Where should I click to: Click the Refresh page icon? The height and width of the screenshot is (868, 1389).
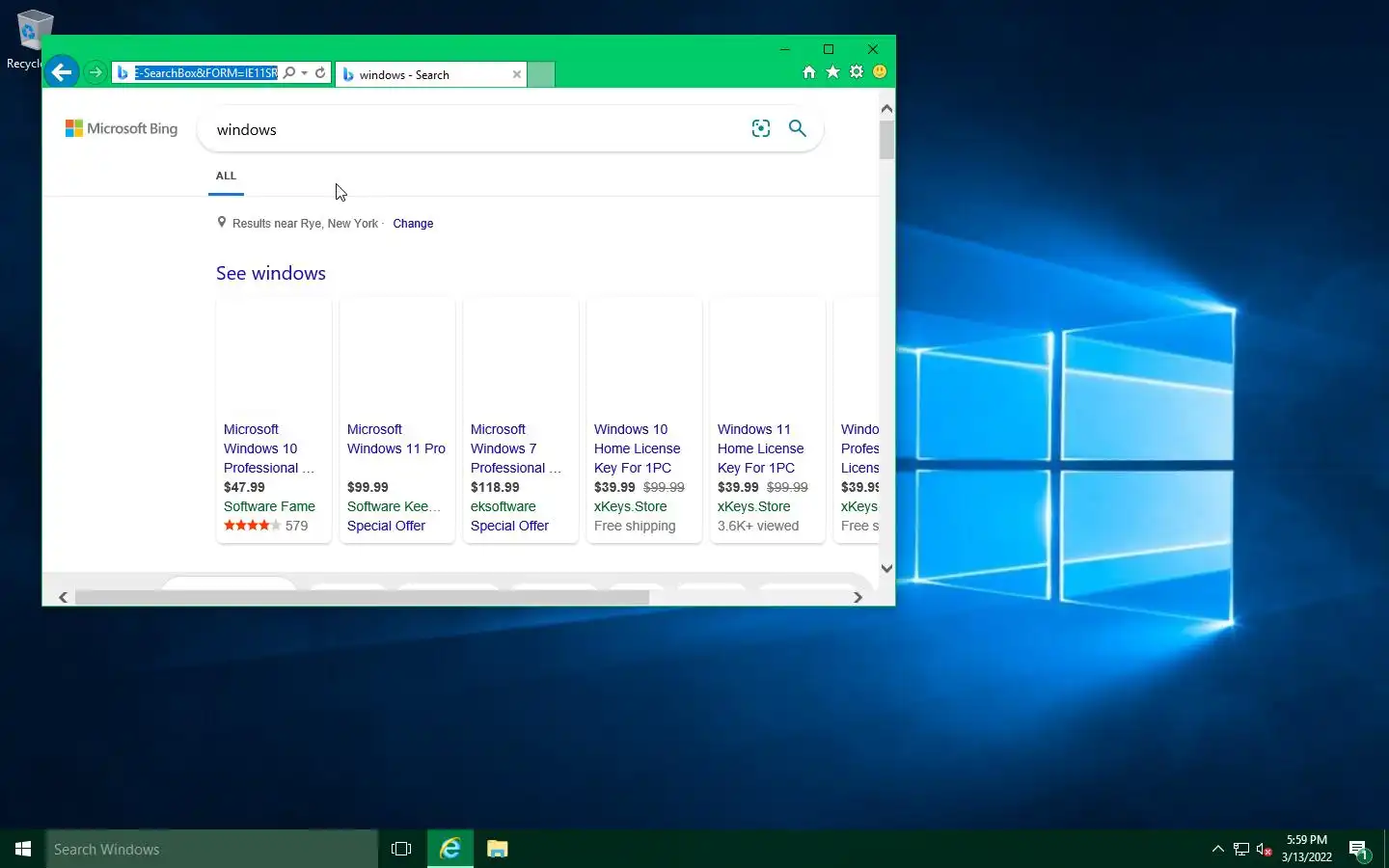click(x=320, y=73)
